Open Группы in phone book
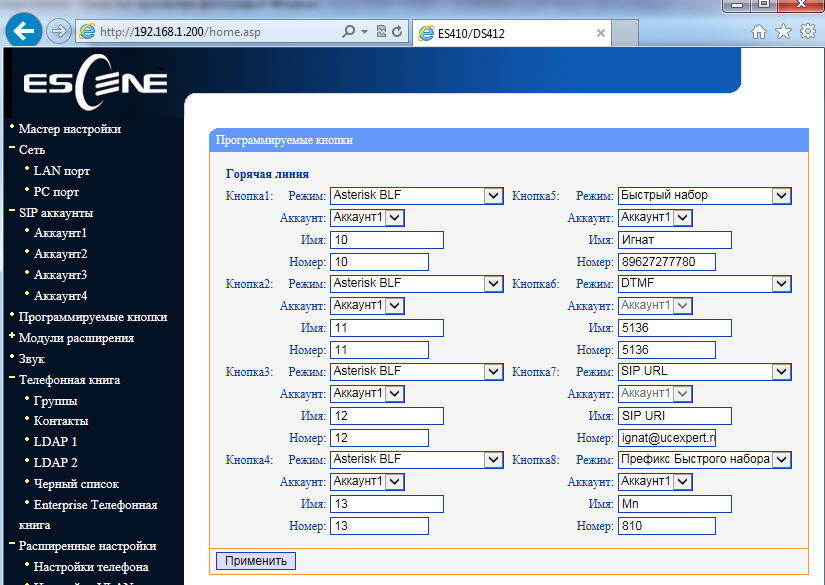825x585 pixels. 55,401
